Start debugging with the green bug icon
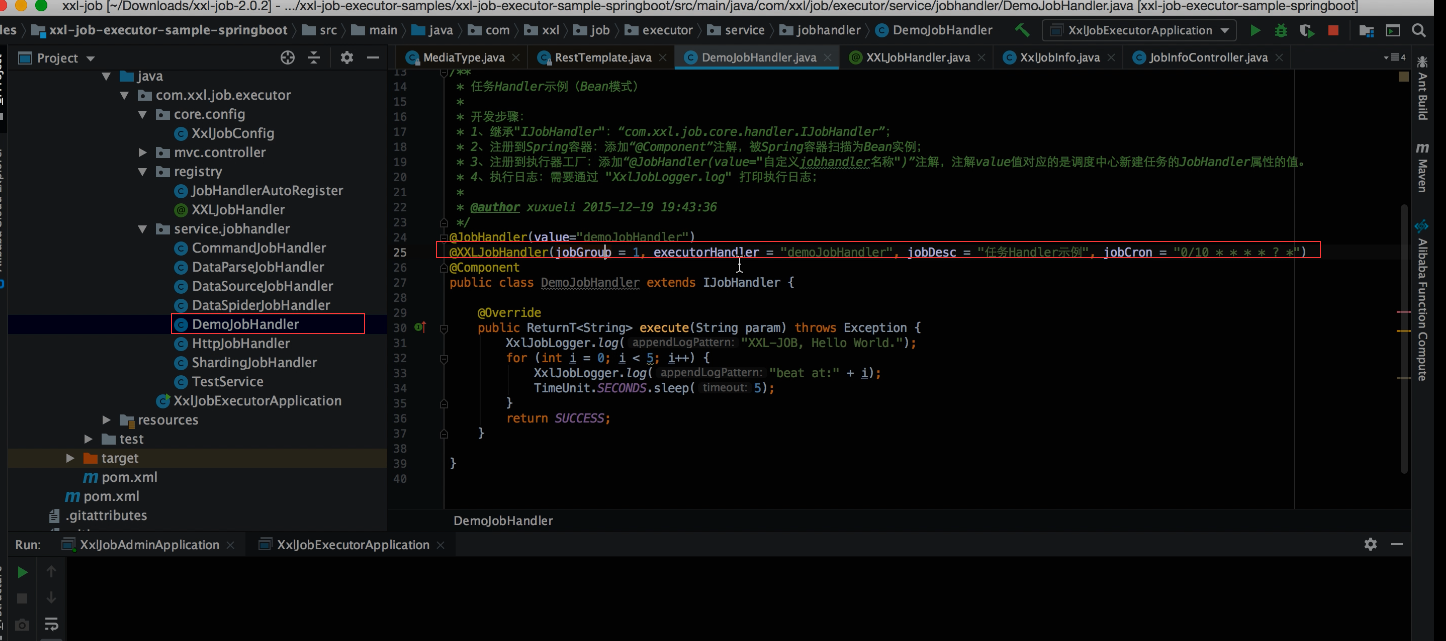The width and height of the screenshot is (1446, 641). [1280, 31]
